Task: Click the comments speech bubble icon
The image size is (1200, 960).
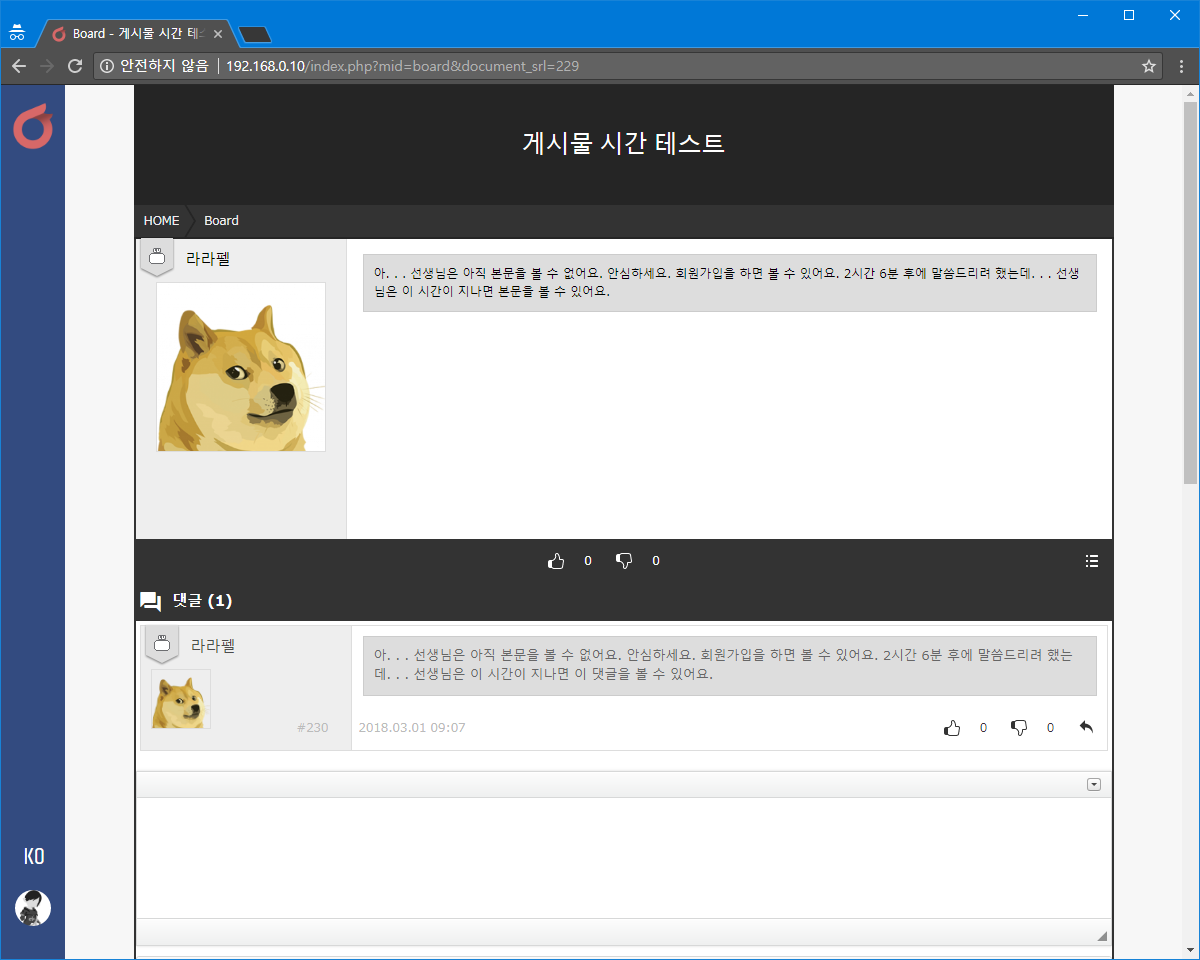Action: coord(150,601)
